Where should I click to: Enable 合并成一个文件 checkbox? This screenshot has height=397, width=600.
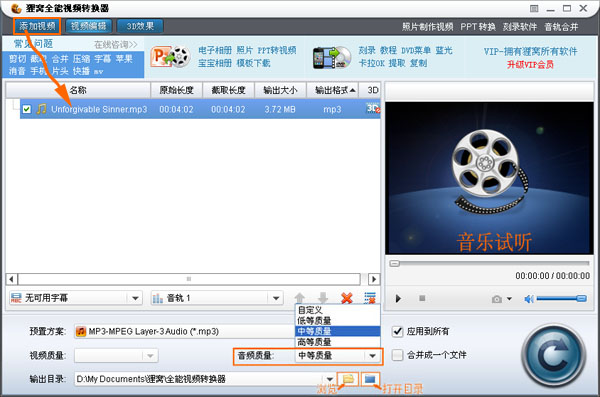point(398,355)
